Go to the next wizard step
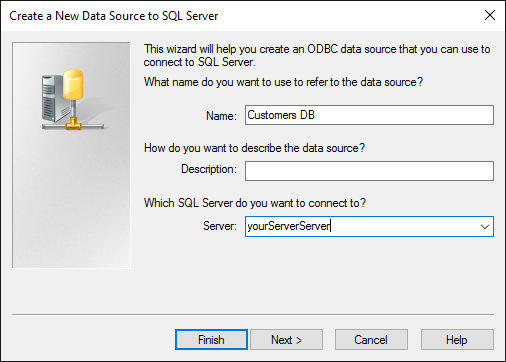506x362 pixels. pos(286,340)
